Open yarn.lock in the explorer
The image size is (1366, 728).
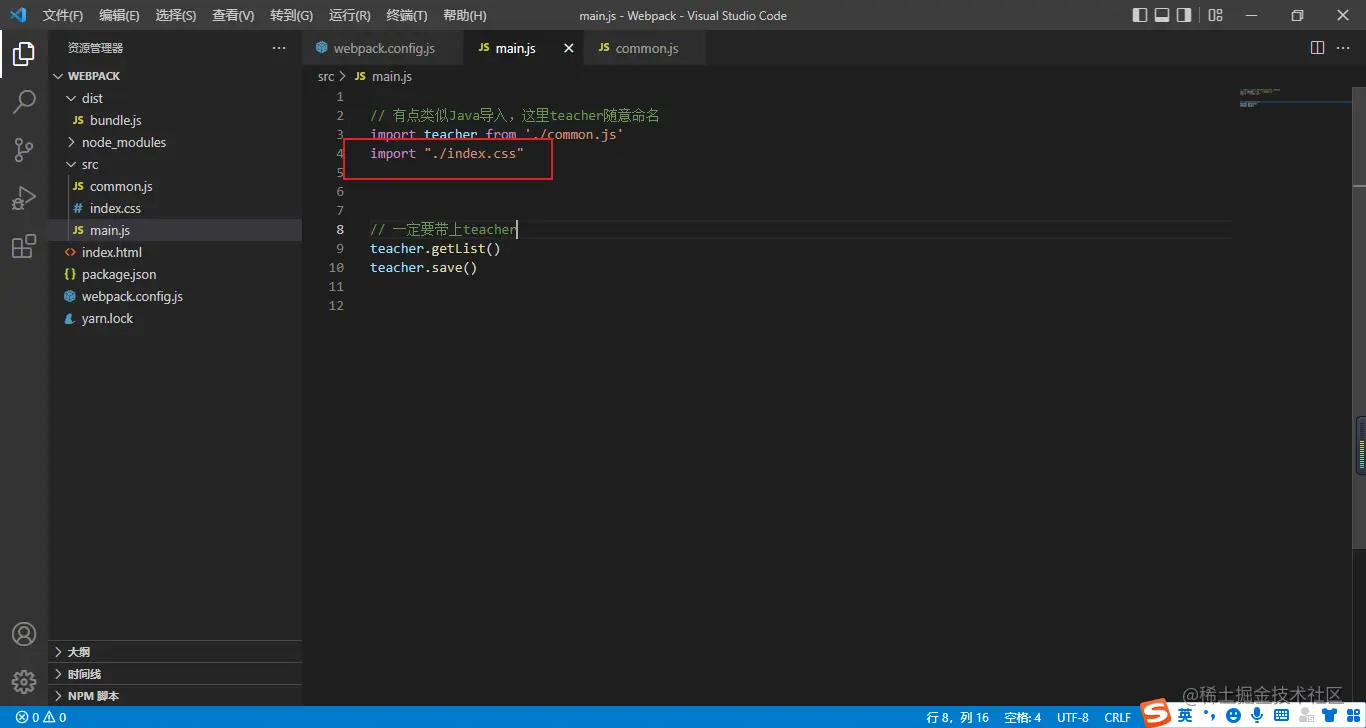[176, 318]
